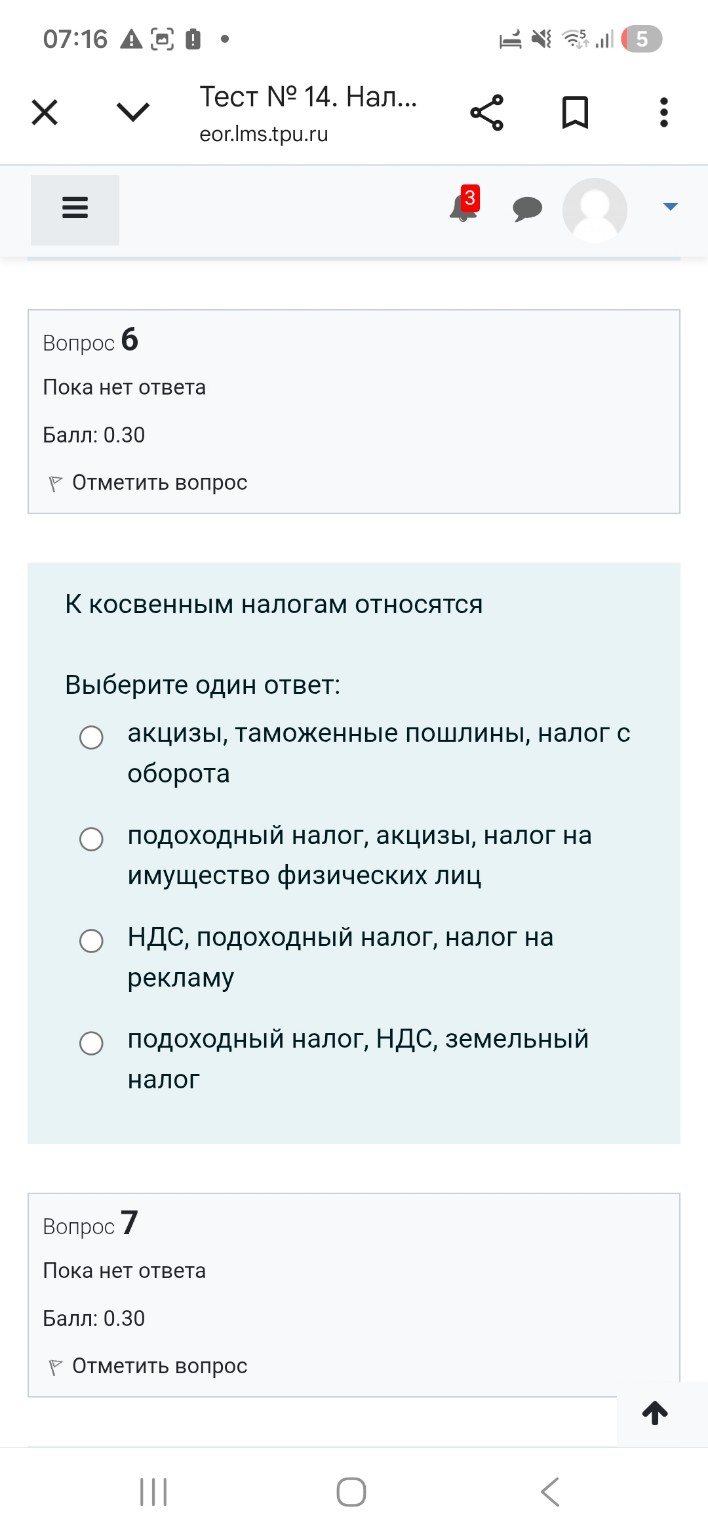Click the user profile avatar
The image size is (708, 1536).
(594, 210)
